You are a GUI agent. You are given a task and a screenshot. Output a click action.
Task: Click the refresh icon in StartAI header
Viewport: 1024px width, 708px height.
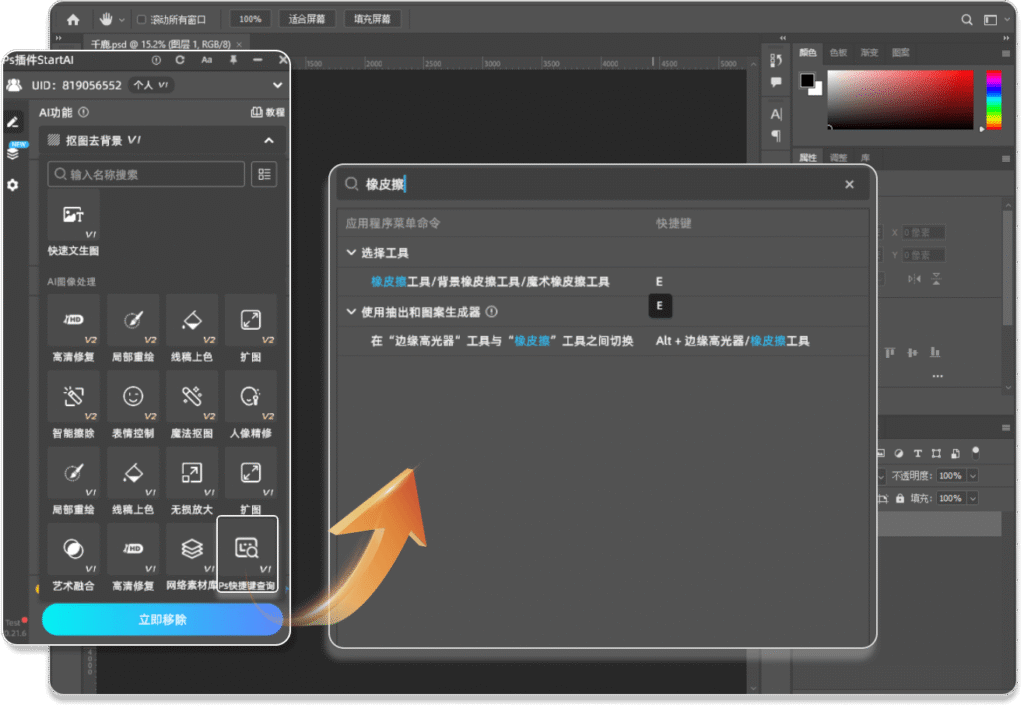pyautogui.click(x=180, y=60)
